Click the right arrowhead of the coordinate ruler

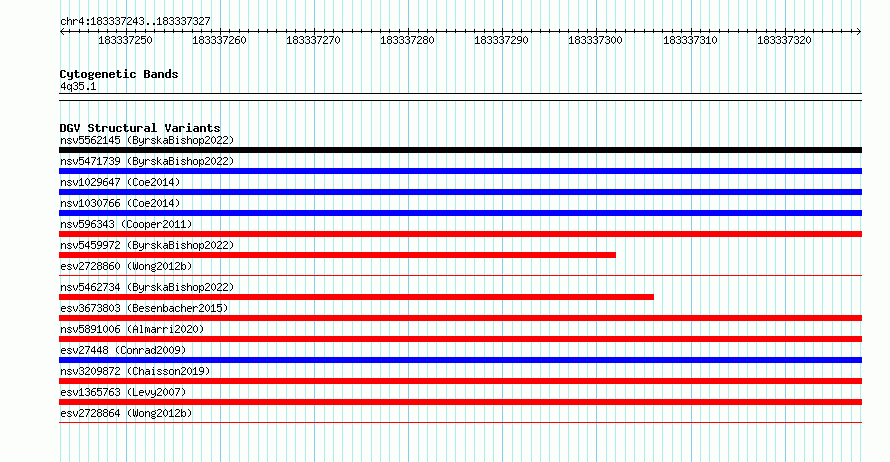(x=859, y=31)
